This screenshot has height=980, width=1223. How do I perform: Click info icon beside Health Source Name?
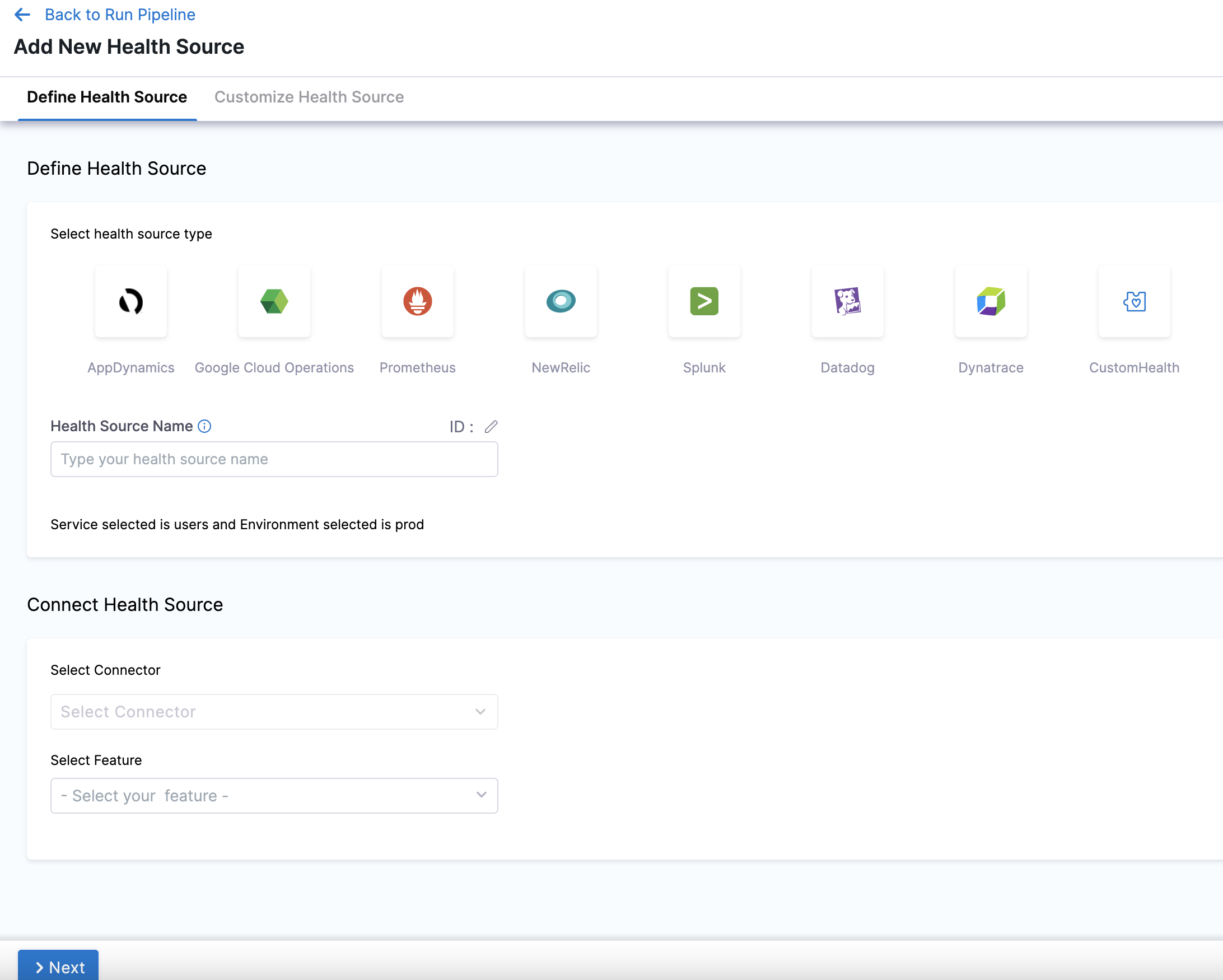pos(204,426)
